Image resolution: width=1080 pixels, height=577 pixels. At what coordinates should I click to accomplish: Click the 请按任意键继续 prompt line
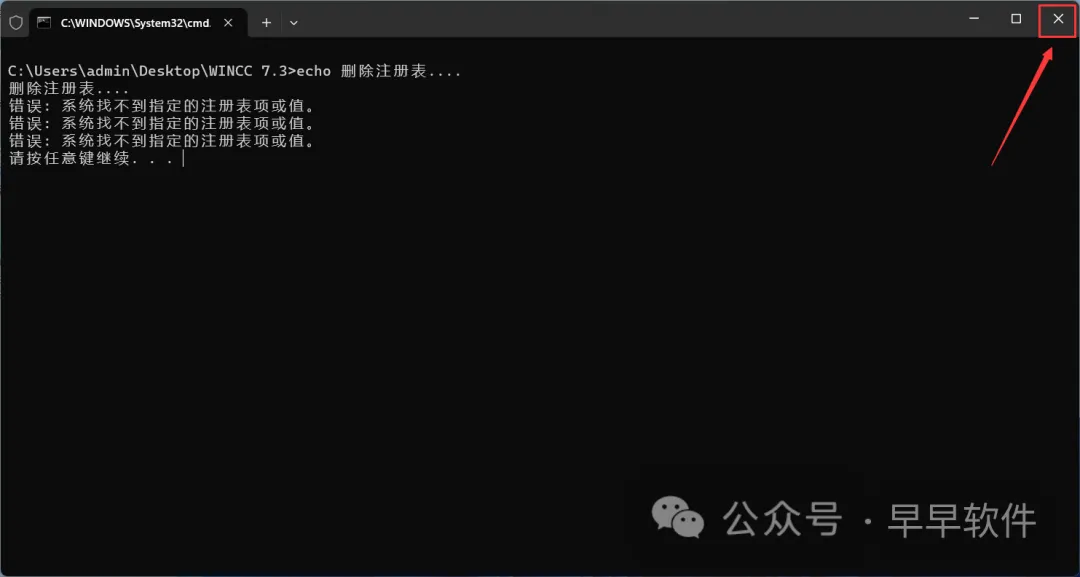pos(91,159)
